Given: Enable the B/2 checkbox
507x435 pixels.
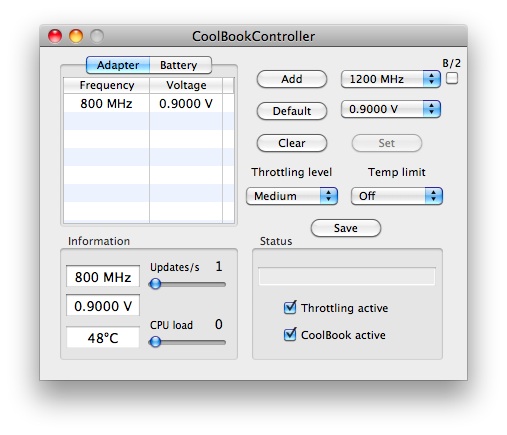Looking at the screenshot, I should coord(452,78).
